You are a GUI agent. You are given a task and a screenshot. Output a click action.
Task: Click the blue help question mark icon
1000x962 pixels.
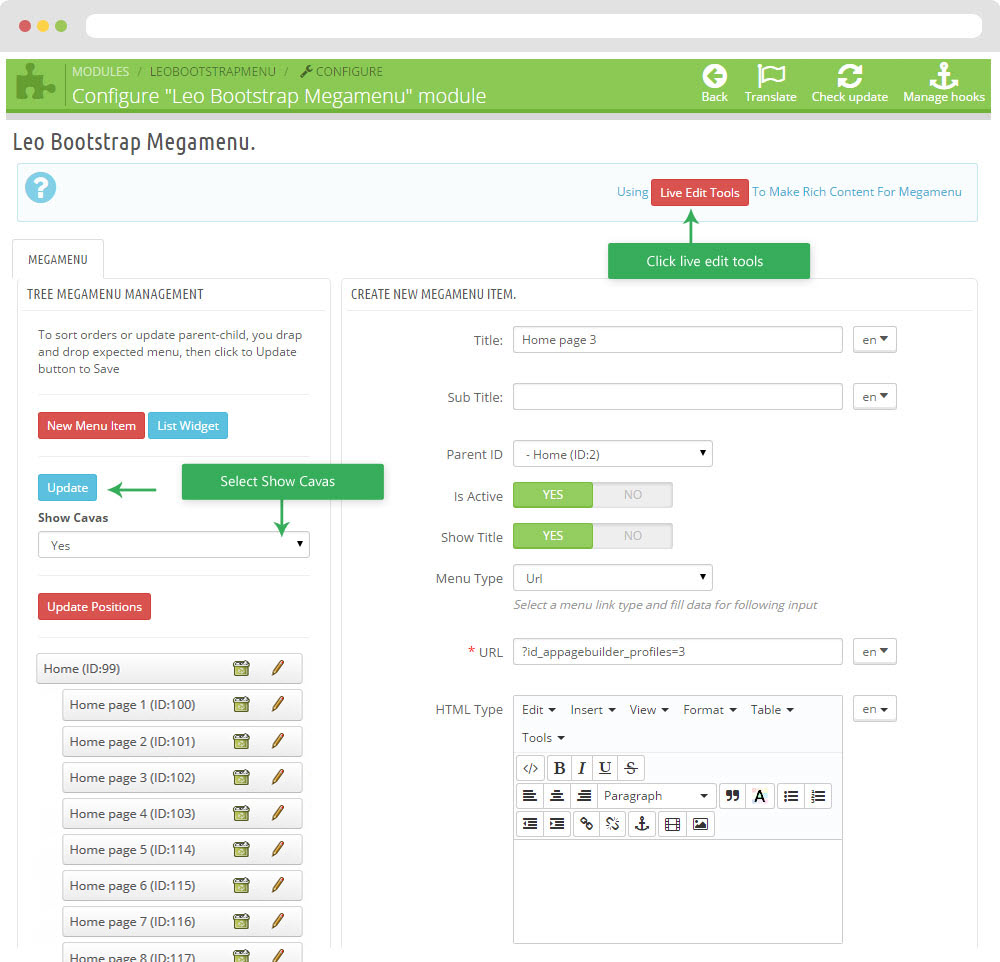40,188
